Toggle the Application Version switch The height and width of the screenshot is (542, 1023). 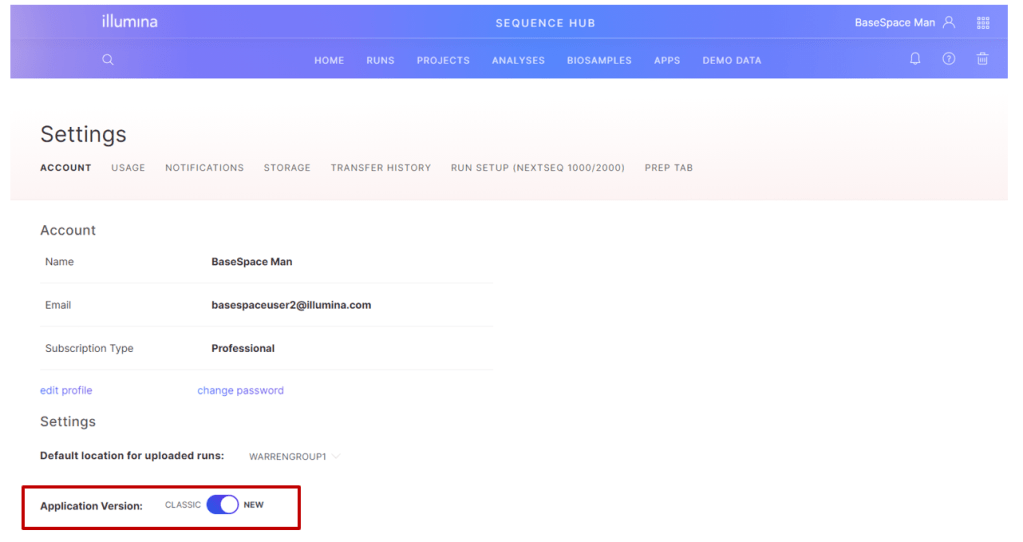point(222,505)
